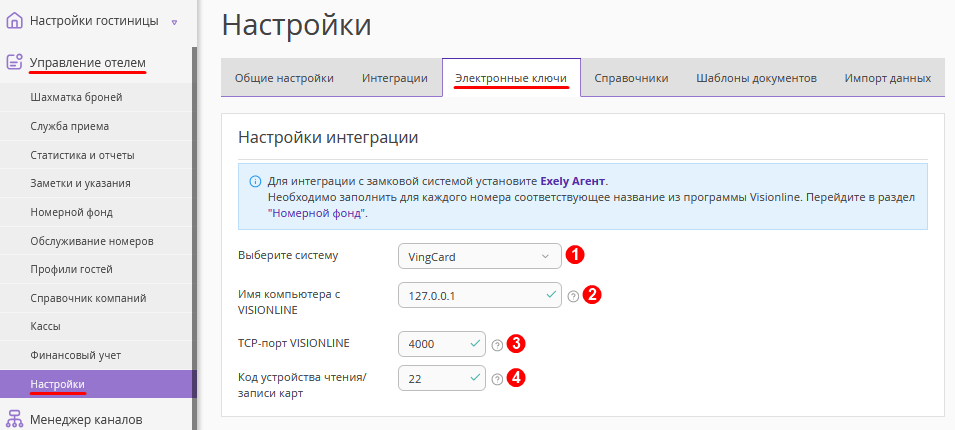Image resolution: width=955 pixels, height=430 pixels.
Task: Click the hotel settings house icon
Action: 14,21
